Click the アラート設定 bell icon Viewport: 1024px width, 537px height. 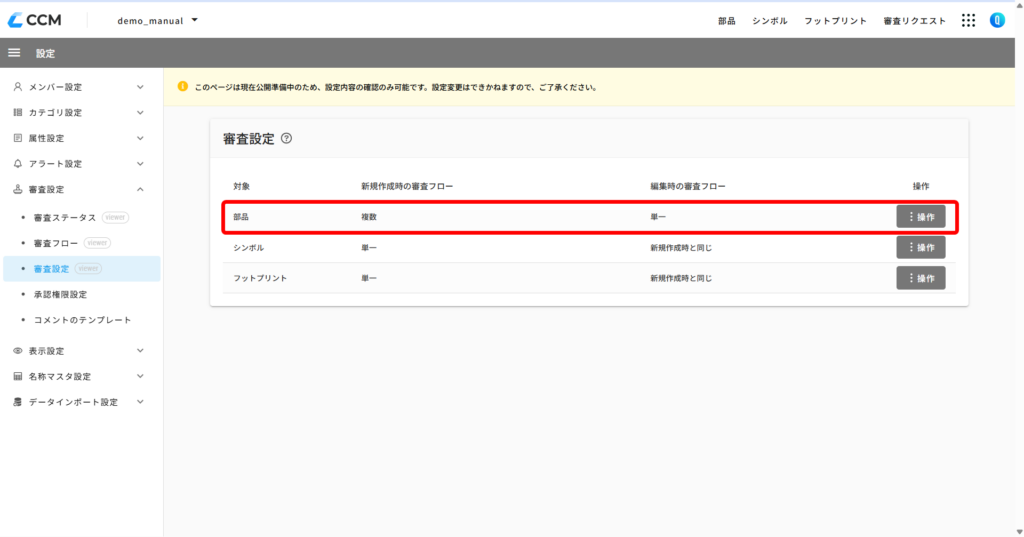click(x=18, y=163)
